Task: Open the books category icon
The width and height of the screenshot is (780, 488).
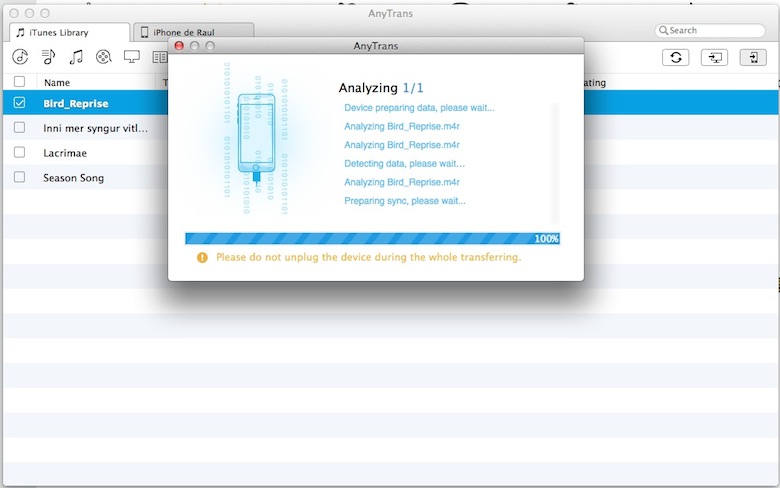Action: 160,57
